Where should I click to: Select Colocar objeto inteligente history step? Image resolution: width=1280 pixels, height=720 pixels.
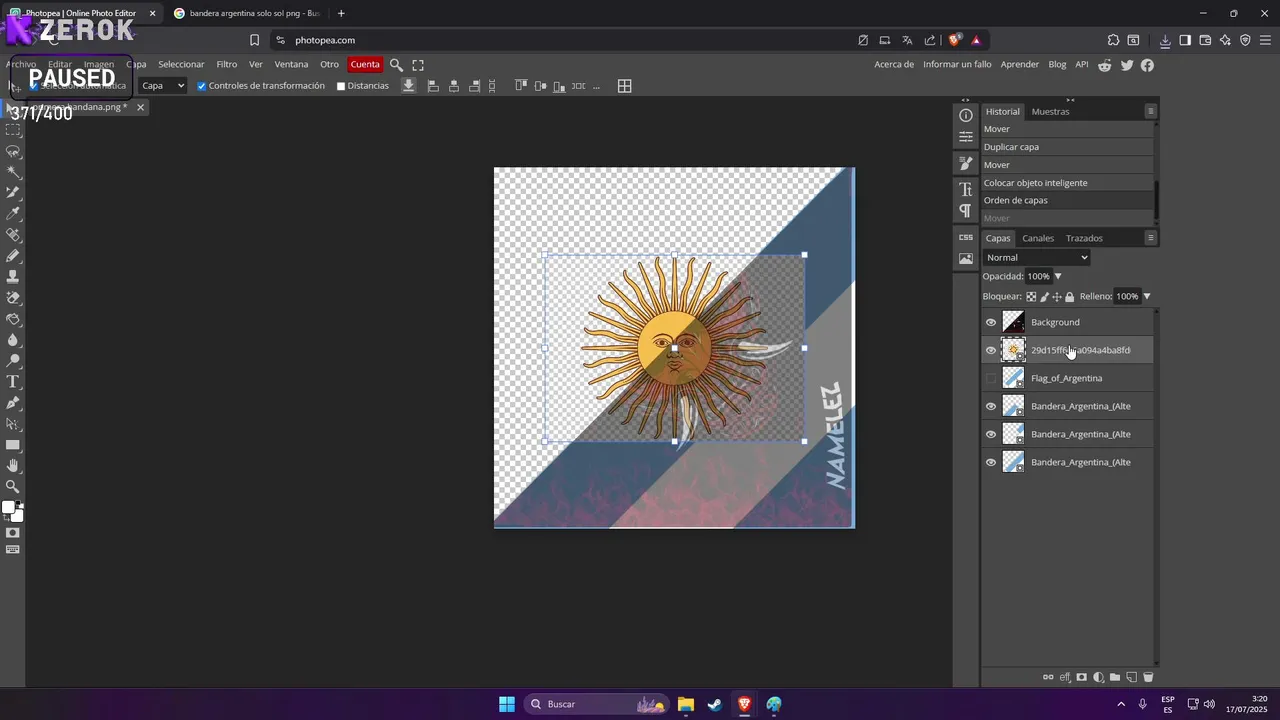(1068, 183)
